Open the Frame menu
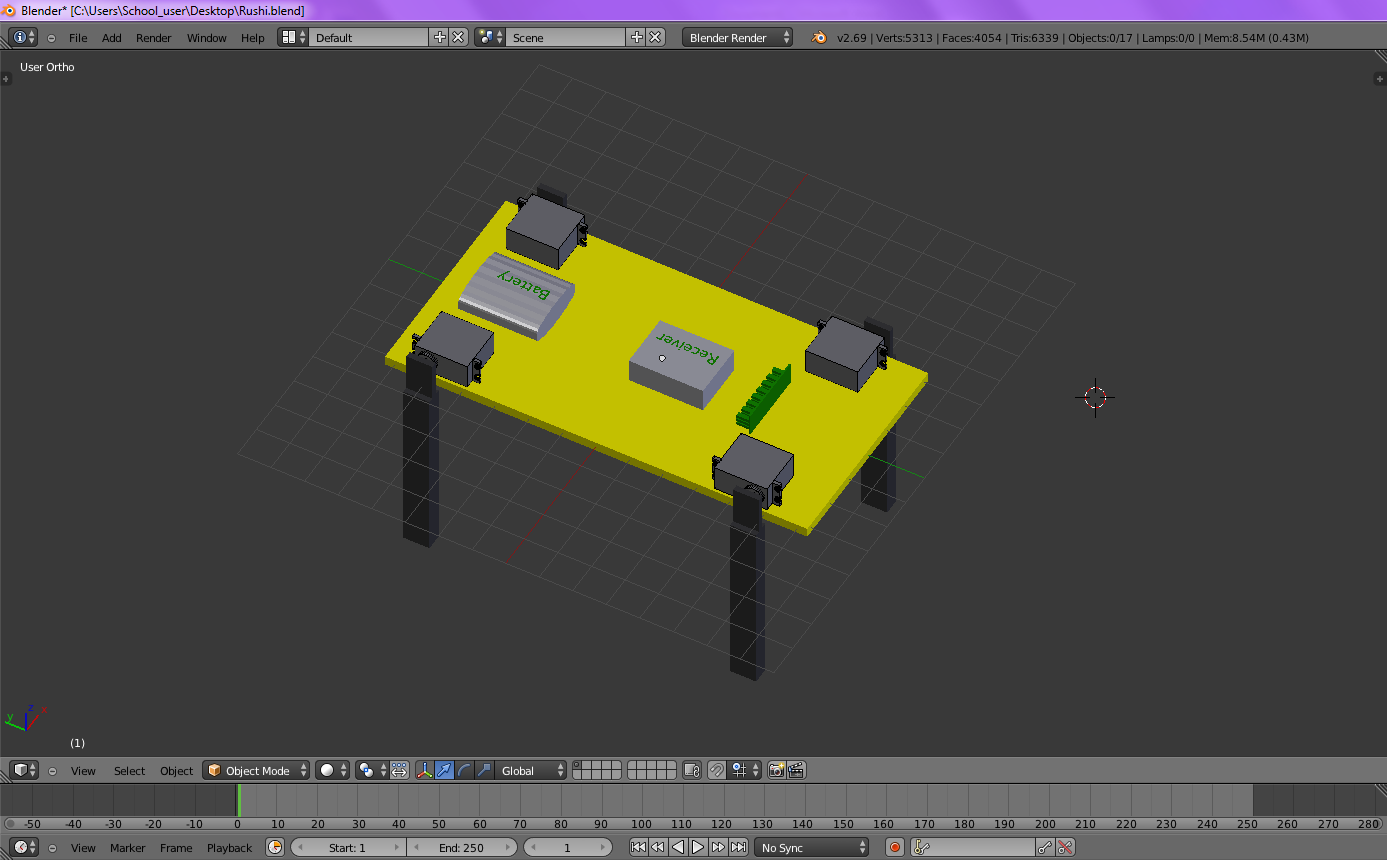Viewport: 1387px width, 860px height. (x=176, y=848)
